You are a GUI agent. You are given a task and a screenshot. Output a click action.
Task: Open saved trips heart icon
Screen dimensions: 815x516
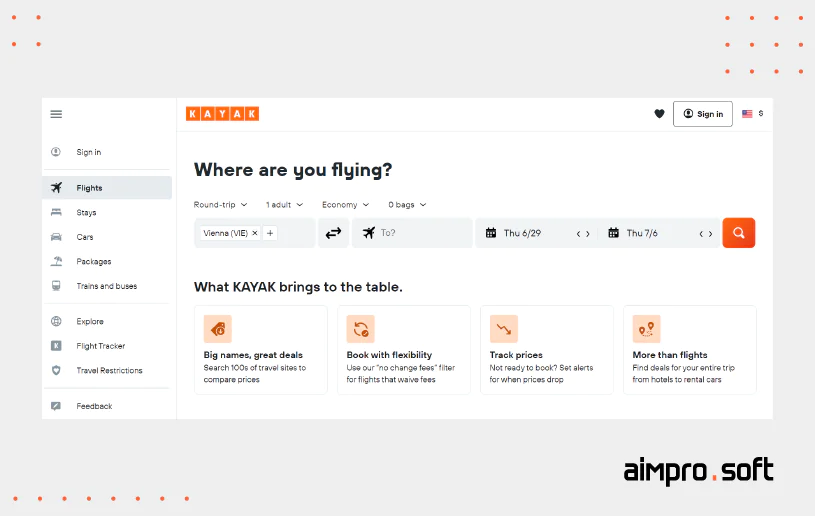point(659,113)
